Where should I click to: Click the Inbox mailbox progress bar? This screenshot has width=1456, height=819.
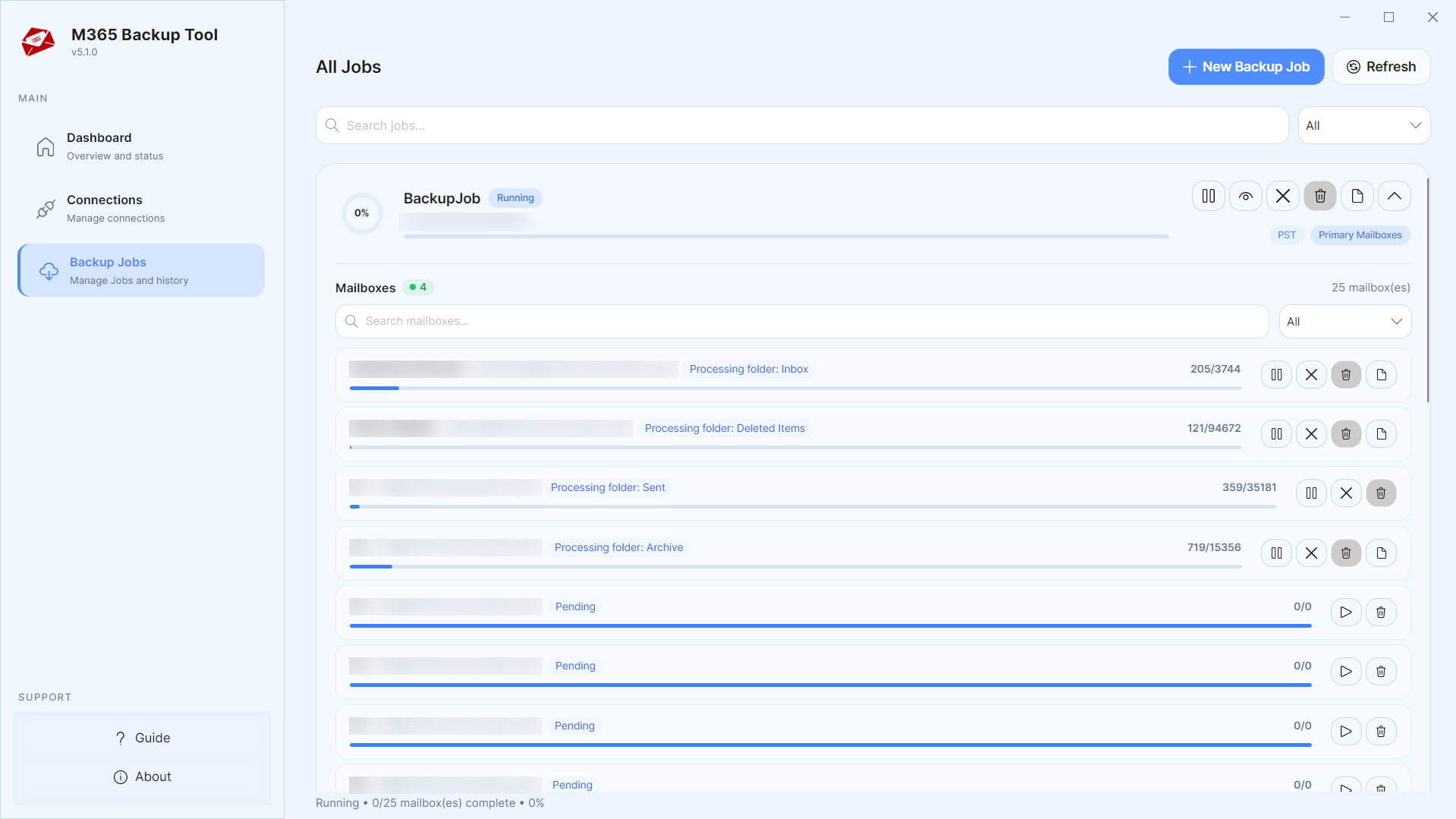click(x=795, y=389)
